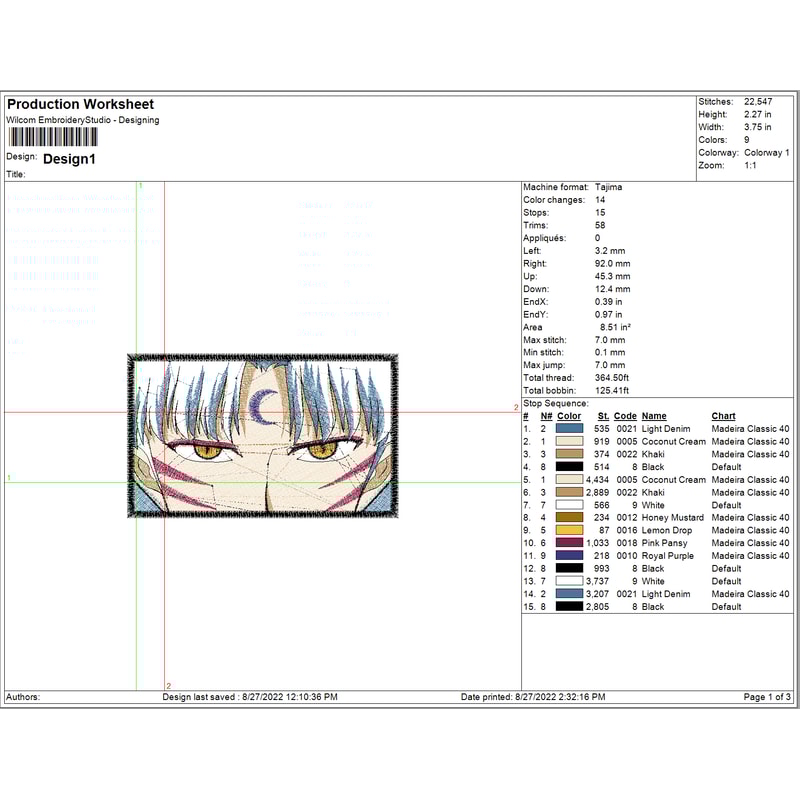The height and width of the screenshot is (800, 800).
Task: Click the Code column header
Action: (x=624, y=416)
